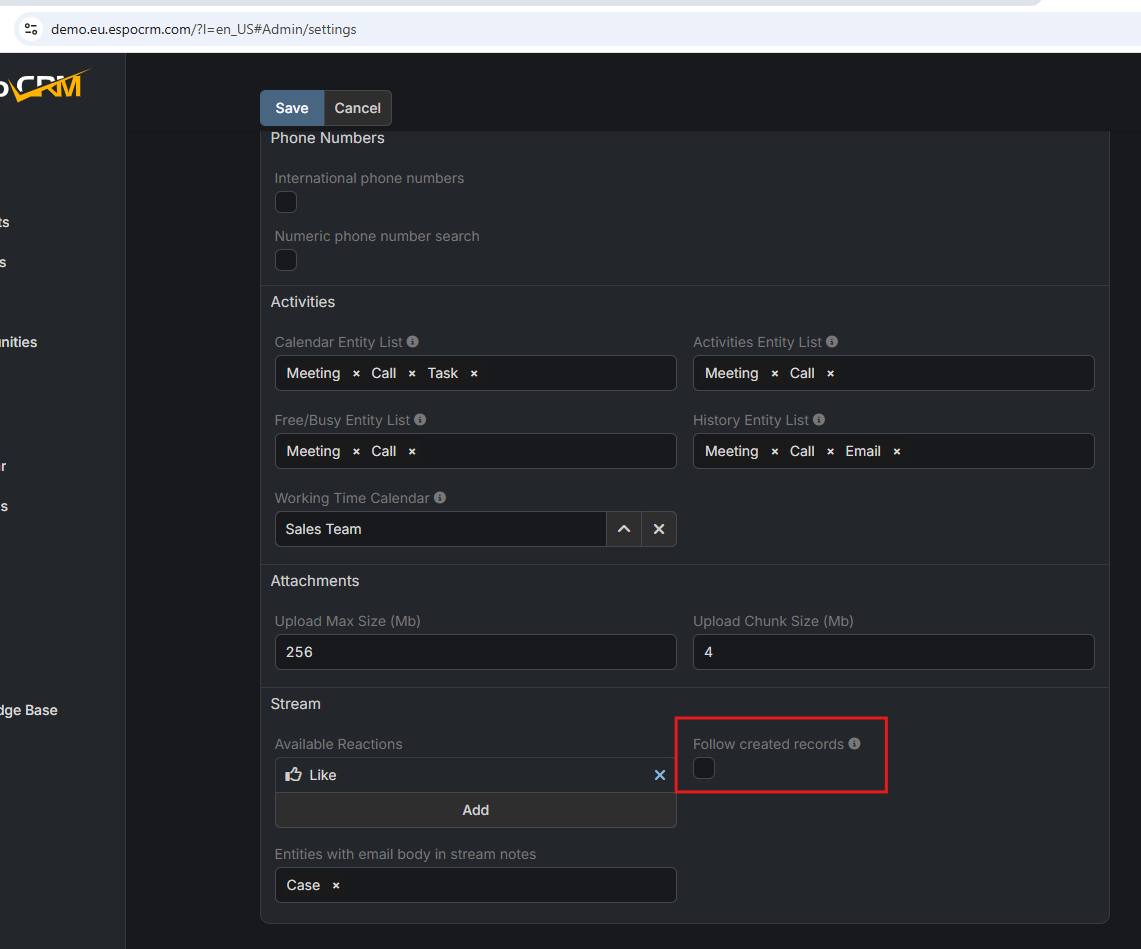Enable International phone numbers checkbox
This screenshot has height=949, width=1141.
pyautogui.click(x=286, y=202)
